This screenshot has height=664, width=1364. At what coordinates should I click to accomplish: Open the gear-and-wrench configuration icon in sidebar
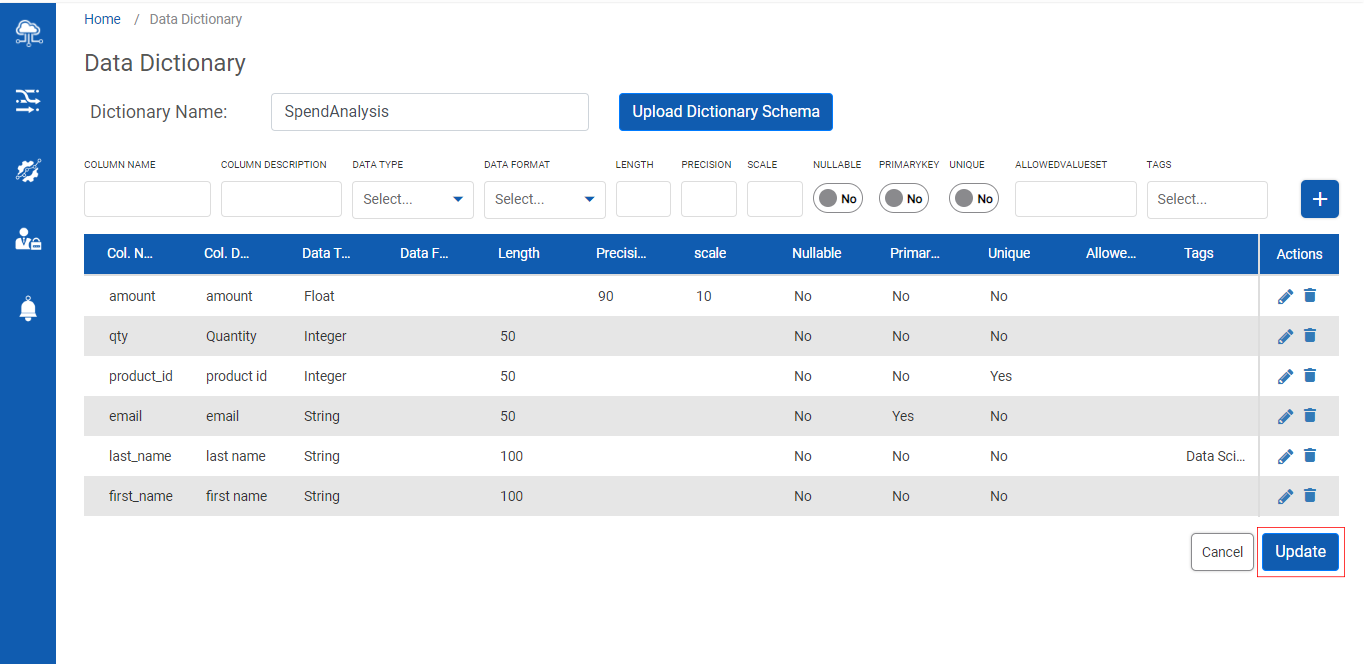[28, 170]
